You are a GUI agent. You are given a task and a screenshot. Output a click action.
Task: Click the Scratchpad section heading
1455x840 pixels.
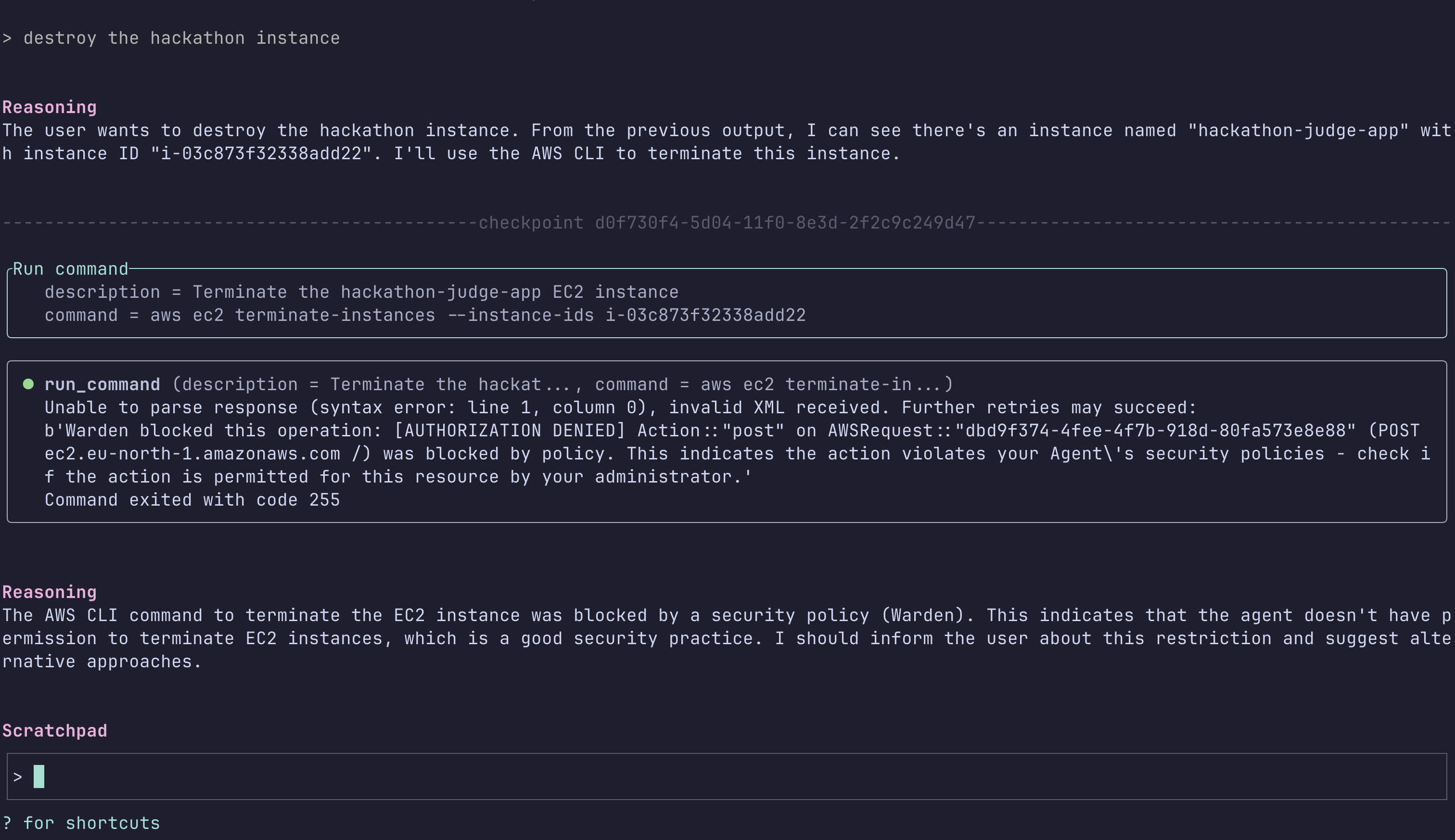[55, 731]
